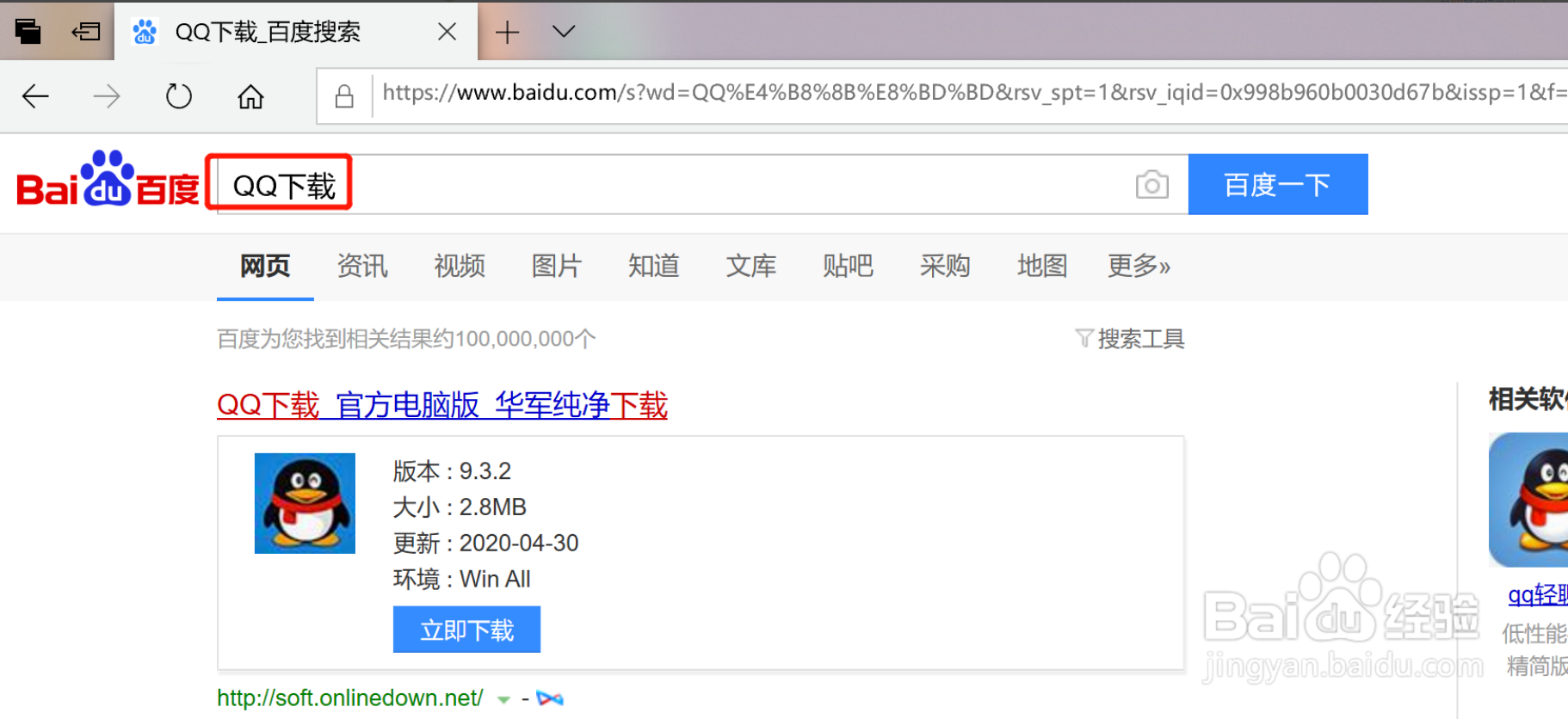The height and width of the screenshot is (719, 1568).
Task: Click the site security lock icon
Action: point(344,96)
